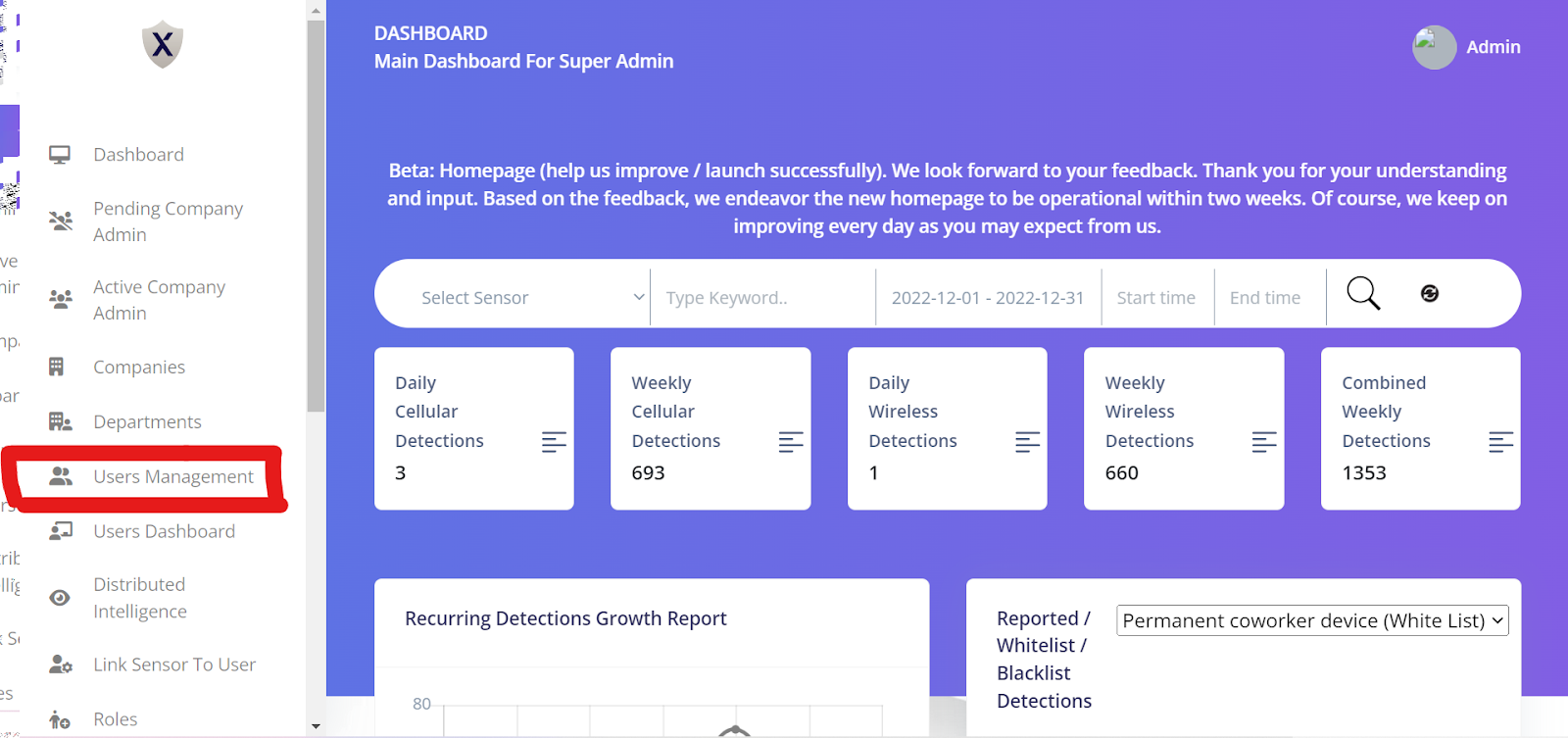Click Link Sensor To User link
The image size is (1568, 738).
pos(173,664)
